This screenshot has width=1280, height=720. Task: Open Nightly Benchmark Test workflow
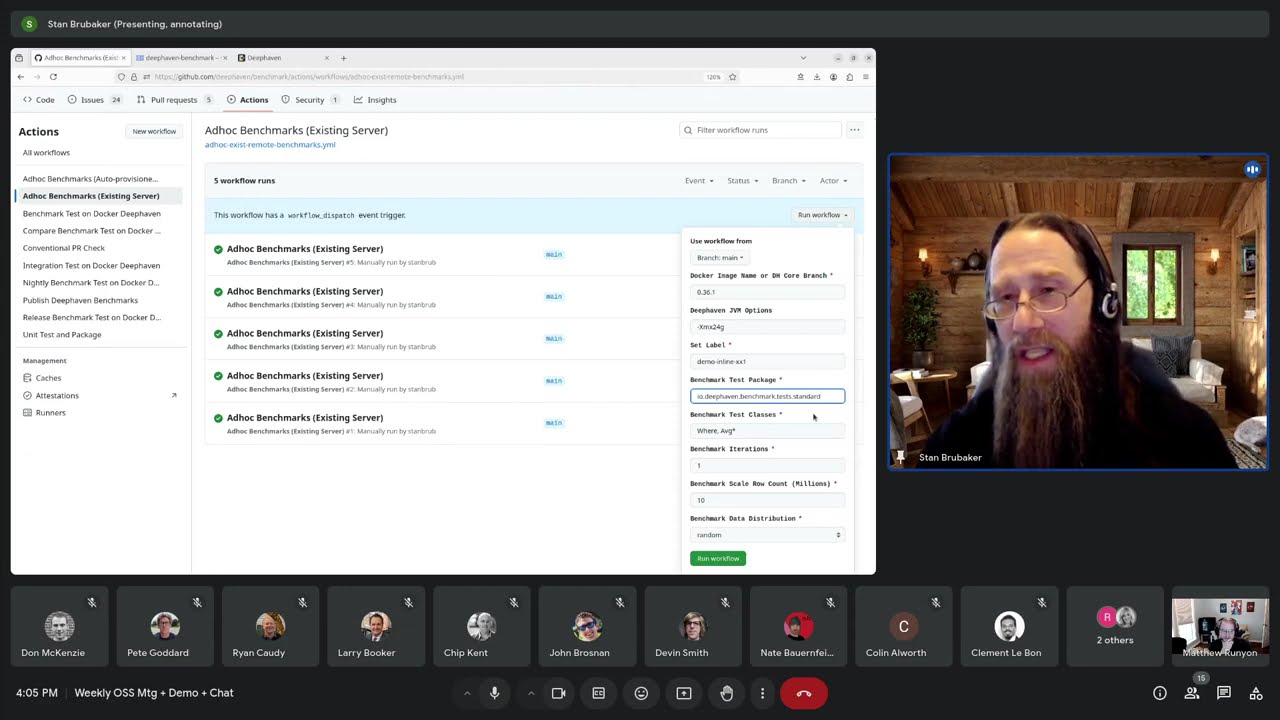(x=91, y=283)
